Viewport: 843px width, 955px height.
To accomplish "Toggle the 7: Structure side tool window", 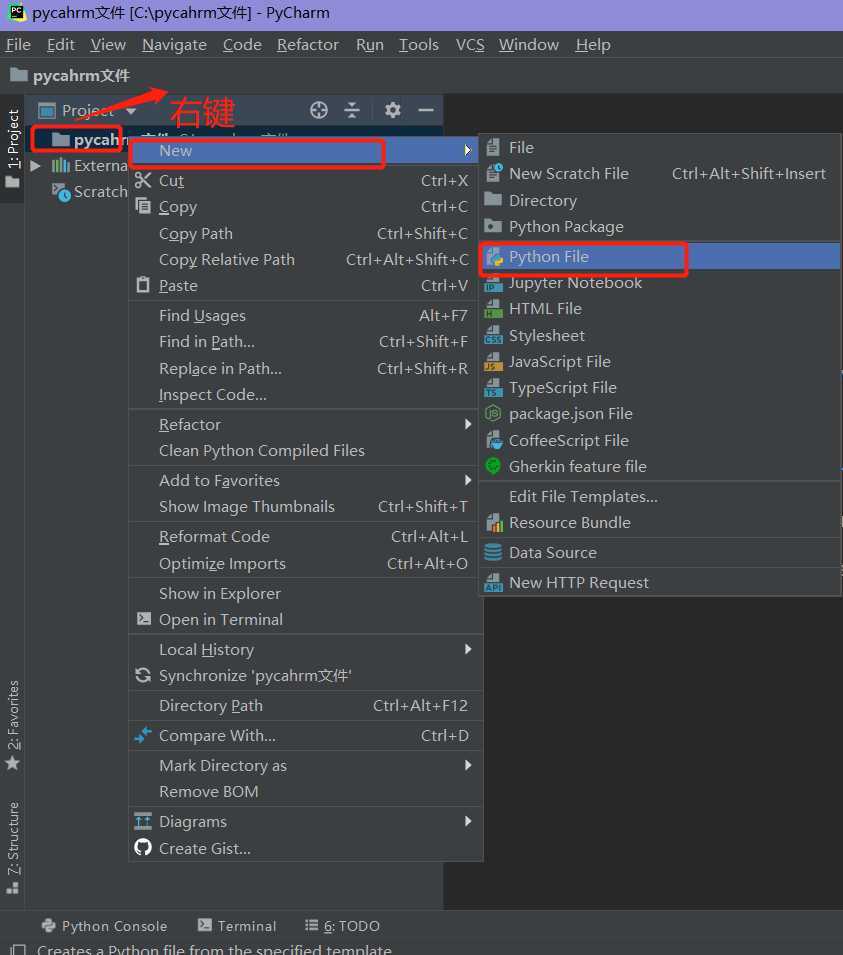I will (x=13, y=848).
